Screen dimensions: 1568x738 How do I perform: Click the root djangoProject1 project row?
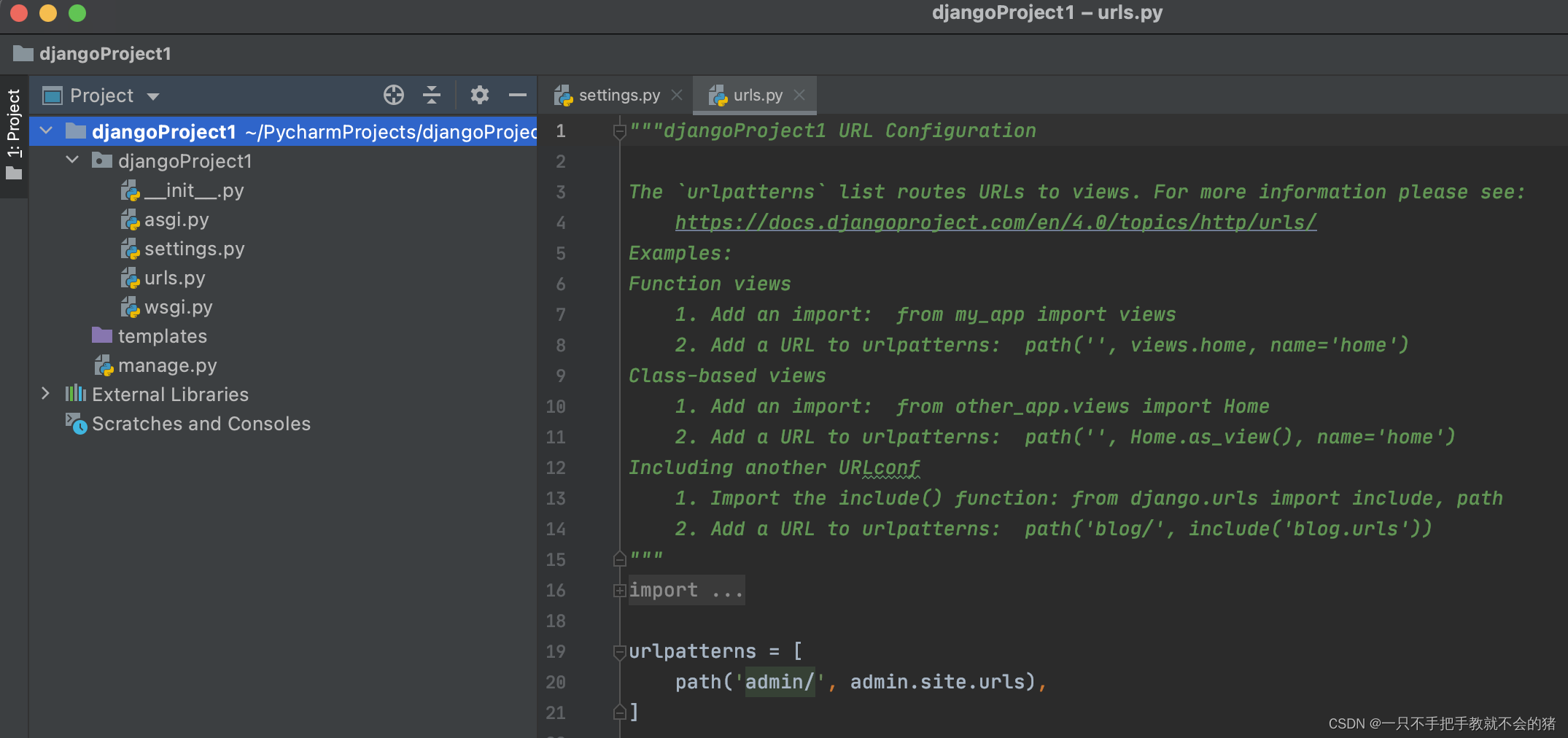[x=283, y=131]
